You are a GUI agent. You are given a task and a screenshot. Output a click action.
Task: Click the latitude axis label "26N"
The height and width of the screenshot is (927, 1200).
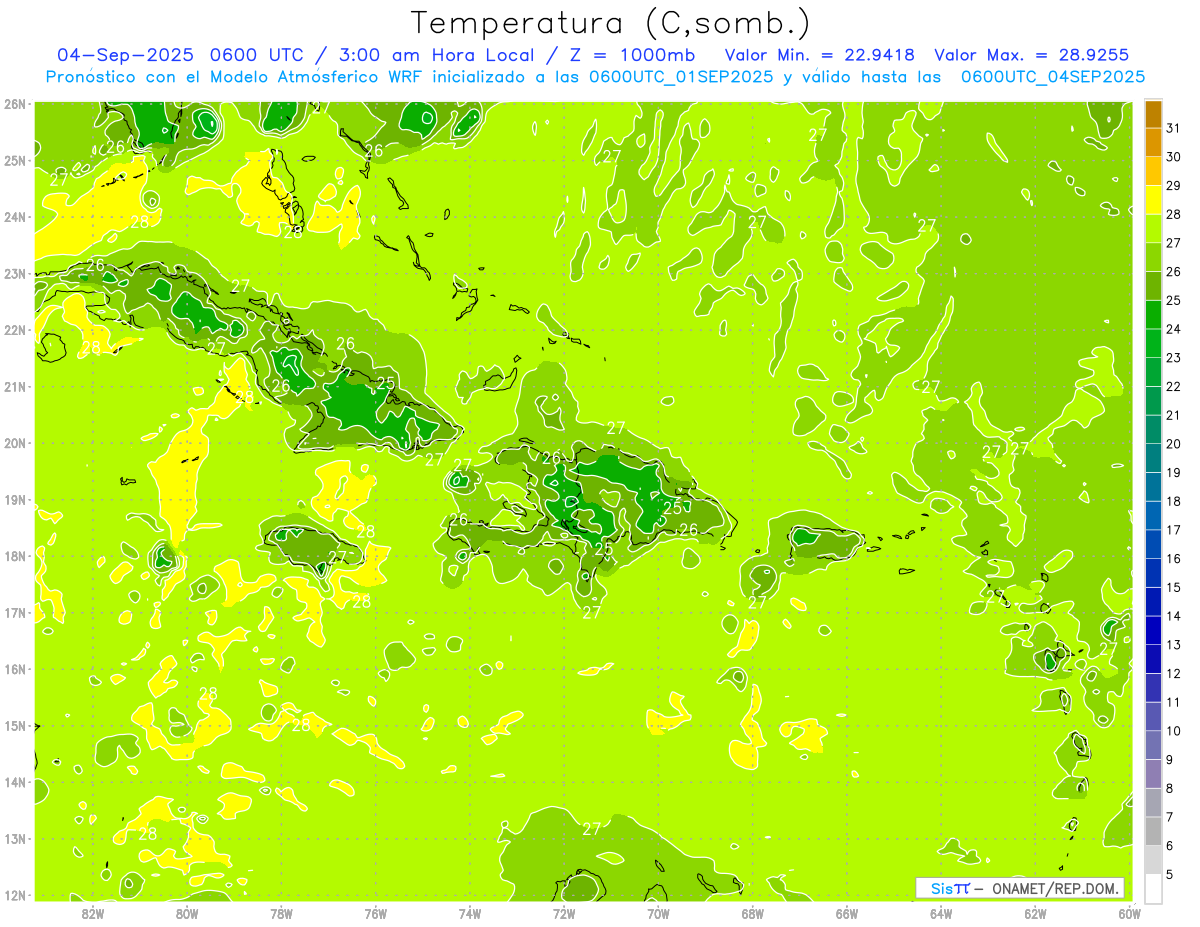coord(15,104)
